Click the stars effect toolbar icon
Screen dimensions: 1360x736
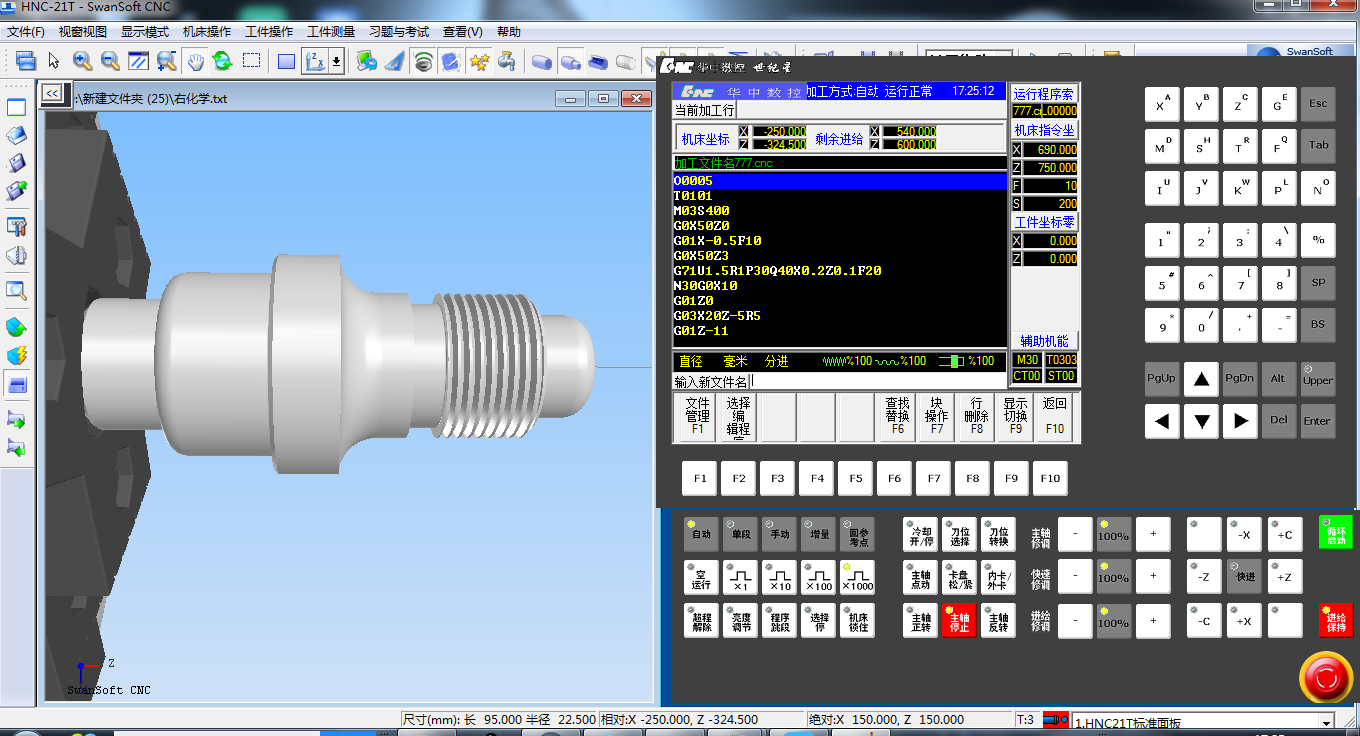[479, 61]
